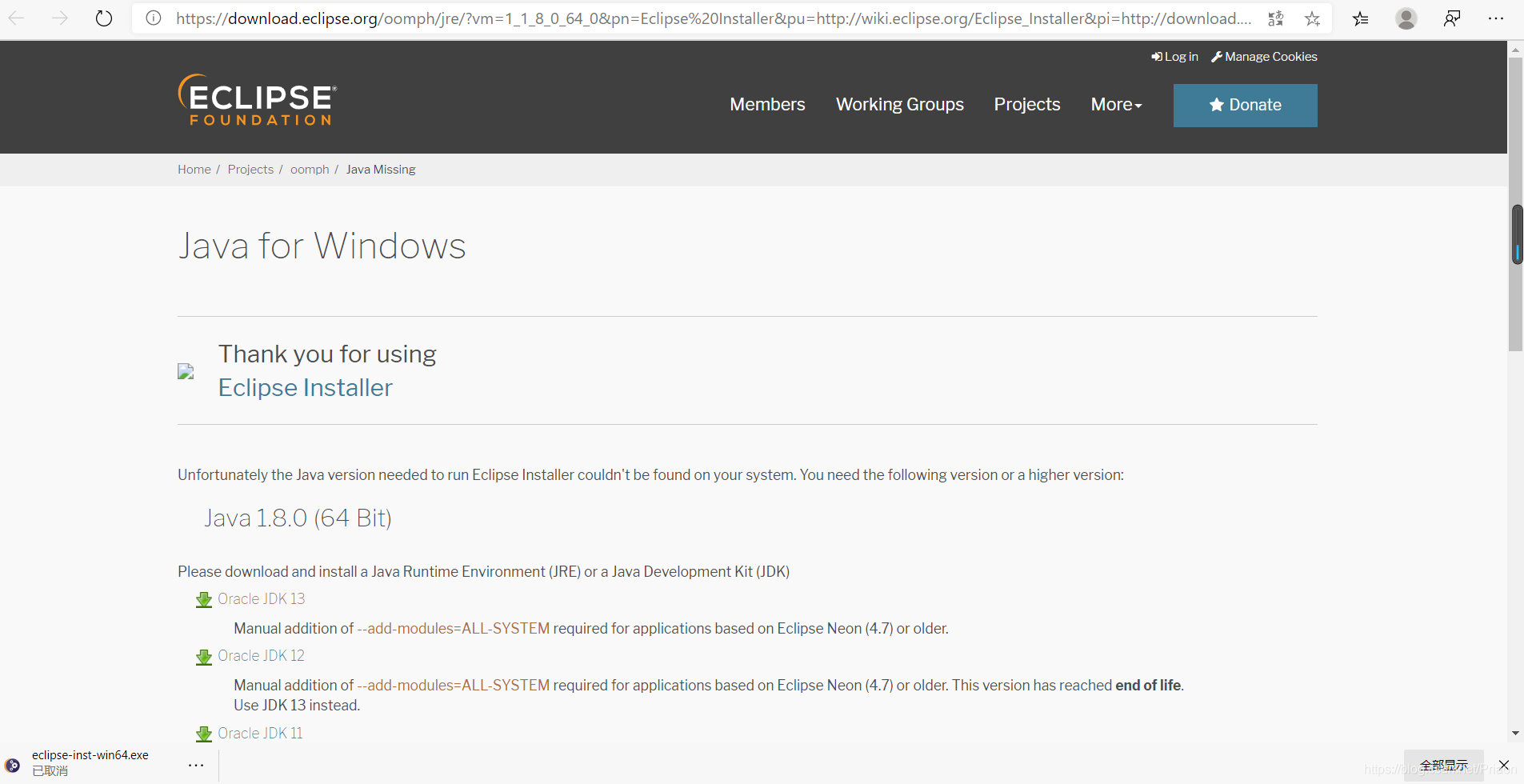The image size is (1524, 784).
Task: Click the Log in link
Action: pos(1174,57)
